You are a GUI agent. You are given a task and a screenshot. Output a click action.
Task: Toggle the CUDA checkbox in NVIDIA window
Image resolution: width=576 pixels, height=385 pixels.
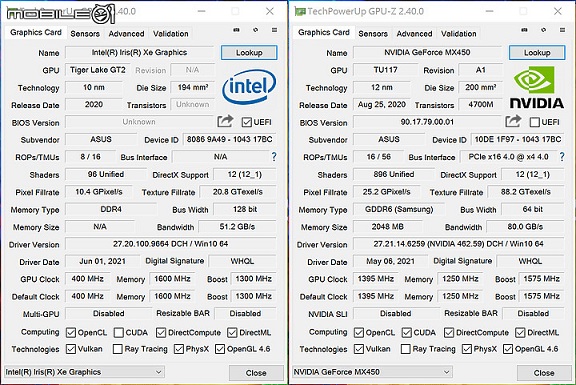click(406, 333)
